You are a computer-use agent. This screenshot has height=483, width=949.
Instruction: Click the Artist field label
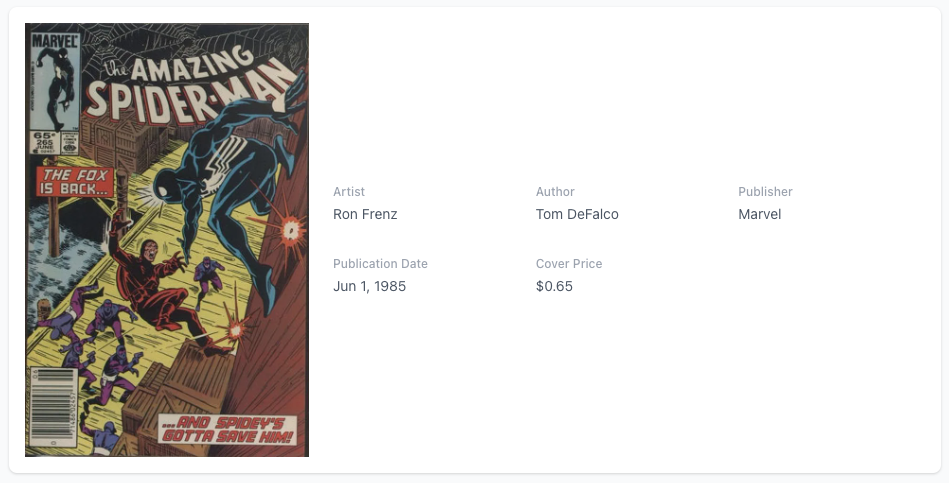click(x=349, y=191)
